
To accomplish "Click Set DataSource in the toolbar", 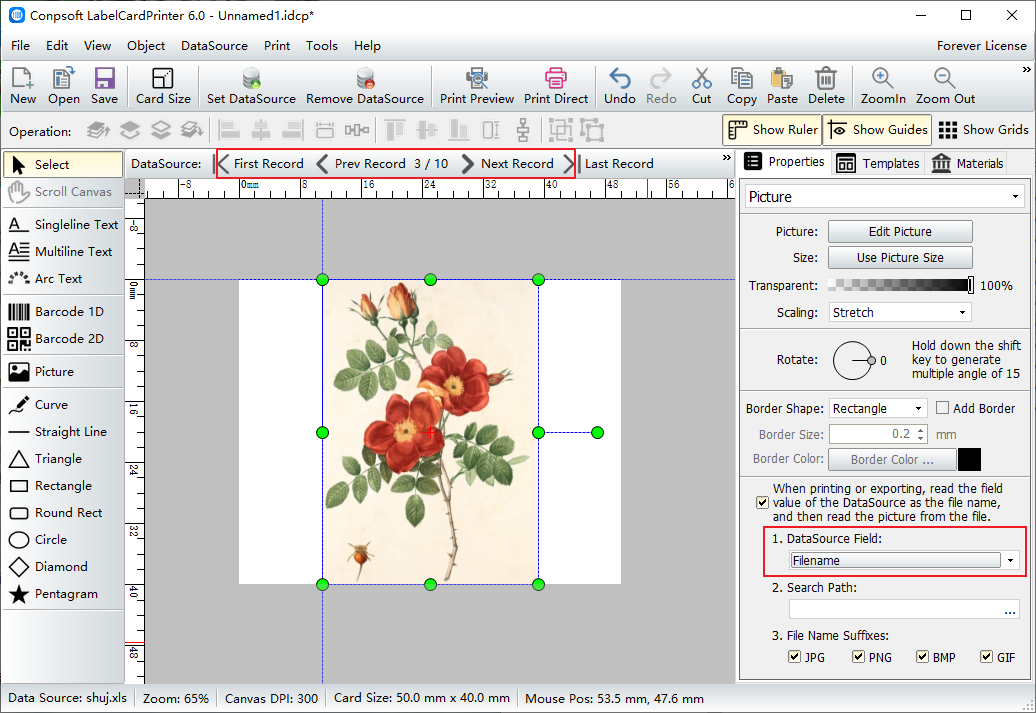I will (251, 86).
